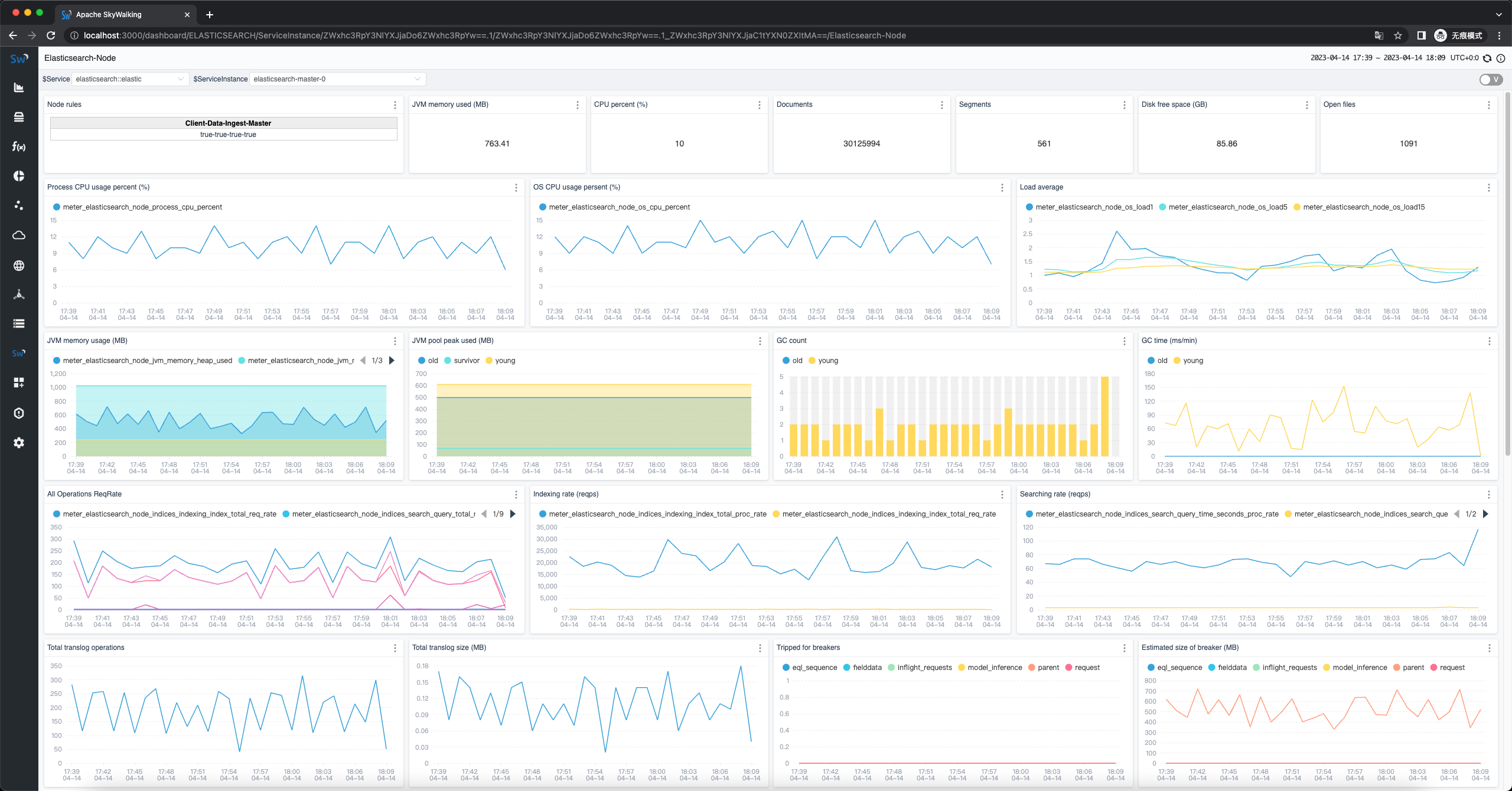Click the dashboard grid sidebar icon
The width and height of the screenshot is (1512, 791).
(19, 383)
